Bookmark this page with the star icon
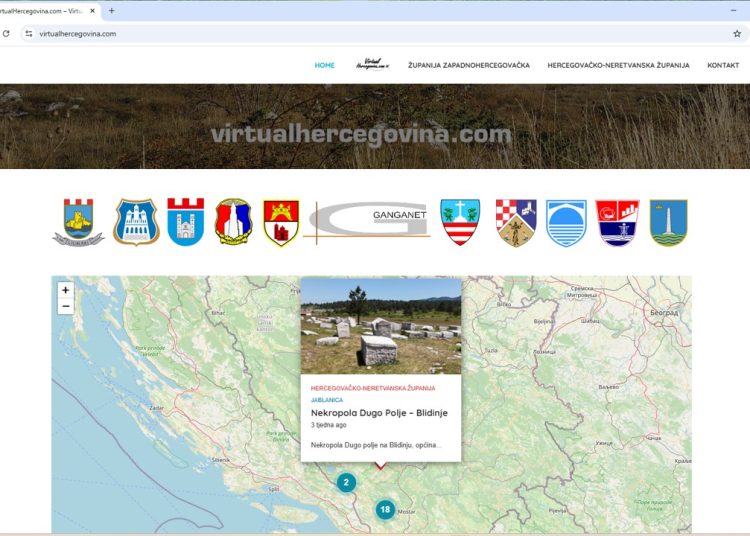Image resolution: width=750 pixels, height=536 pixels. [737, 33]
